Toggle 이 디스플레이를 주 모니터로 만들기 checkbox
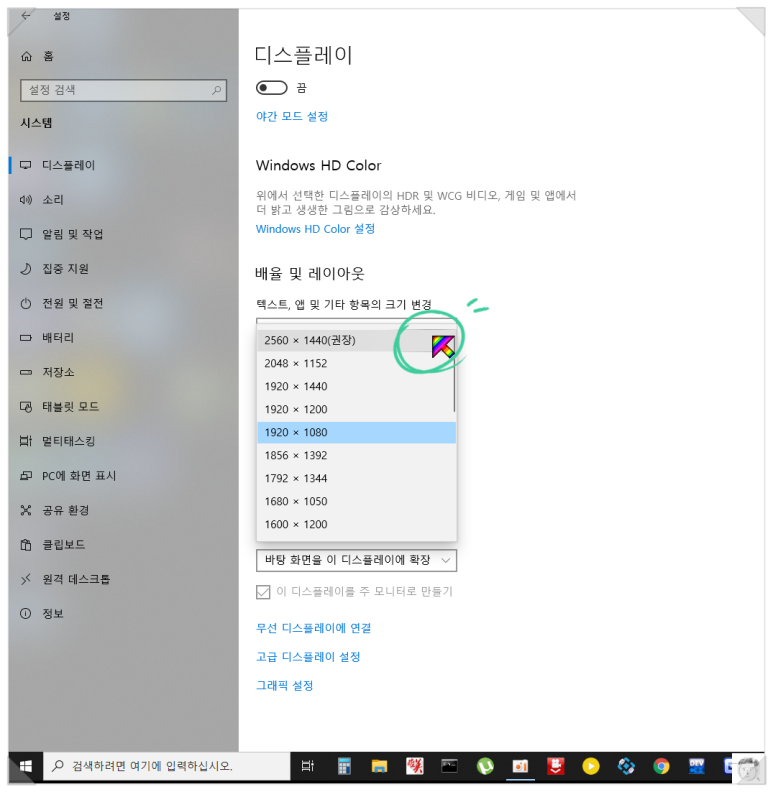The width and height of the screenshot is (773, 792). pyautogui.click(x=263, y=591)
